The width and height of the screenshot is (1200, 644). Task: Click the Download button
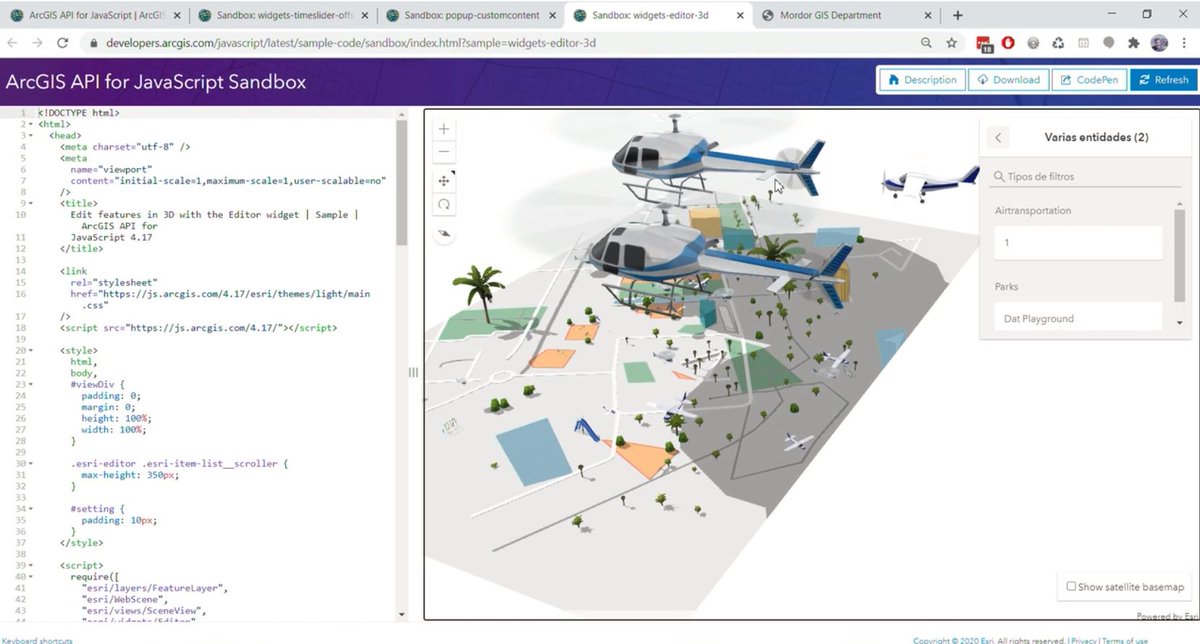(1008, 80)
